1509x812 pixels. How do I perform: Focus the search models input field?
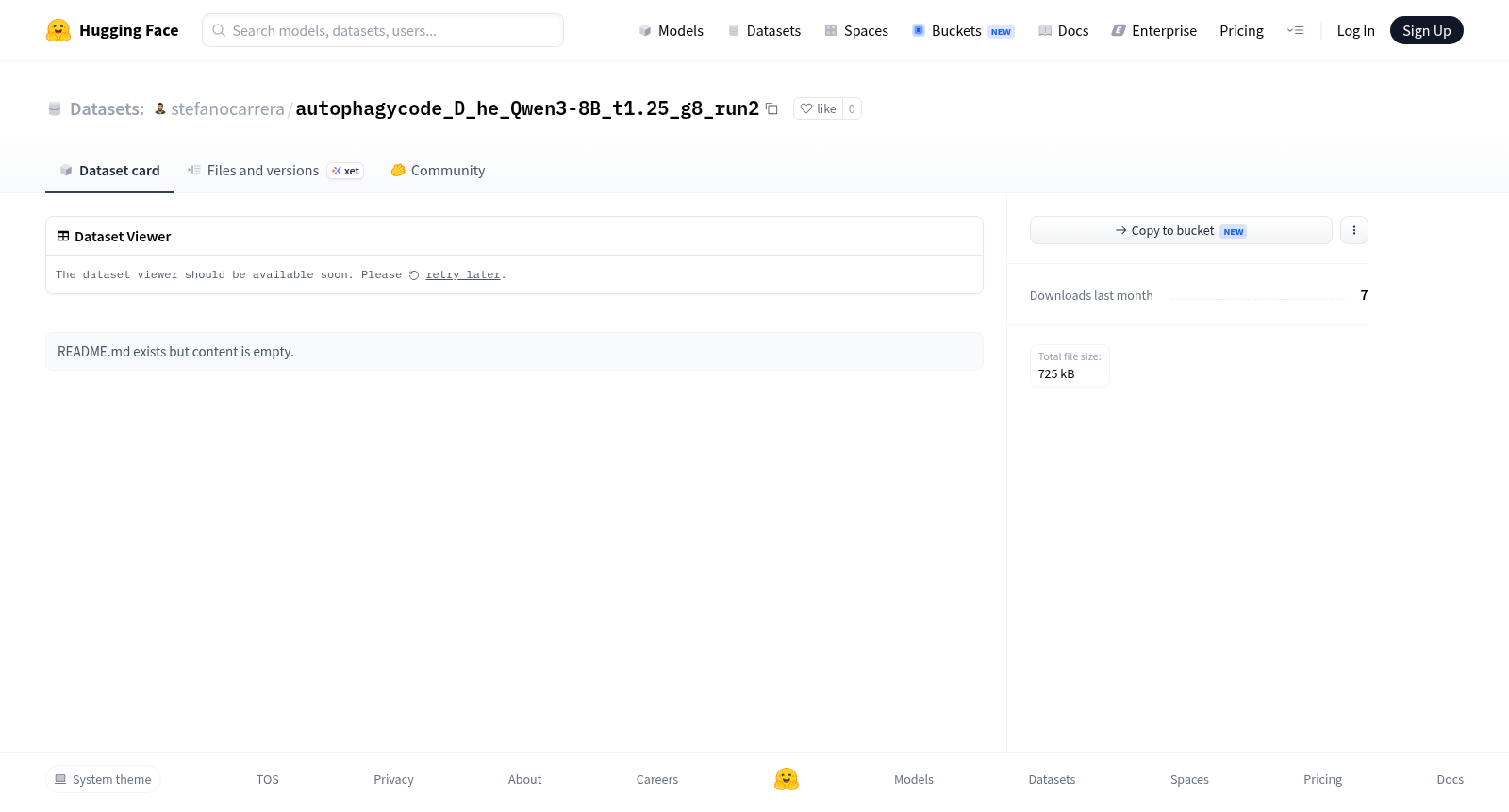383,30
